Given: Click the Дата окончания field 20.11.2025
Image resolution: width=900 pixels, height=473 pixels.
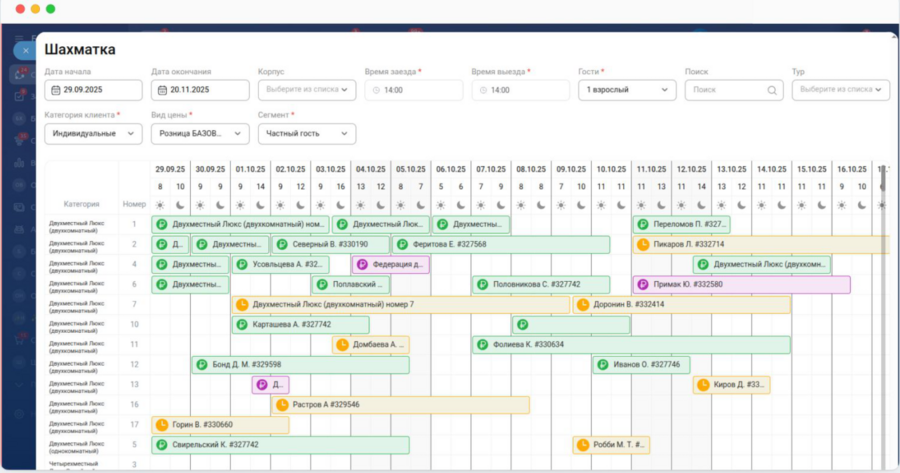Looking at the screenshot, I should coord(200,90).
